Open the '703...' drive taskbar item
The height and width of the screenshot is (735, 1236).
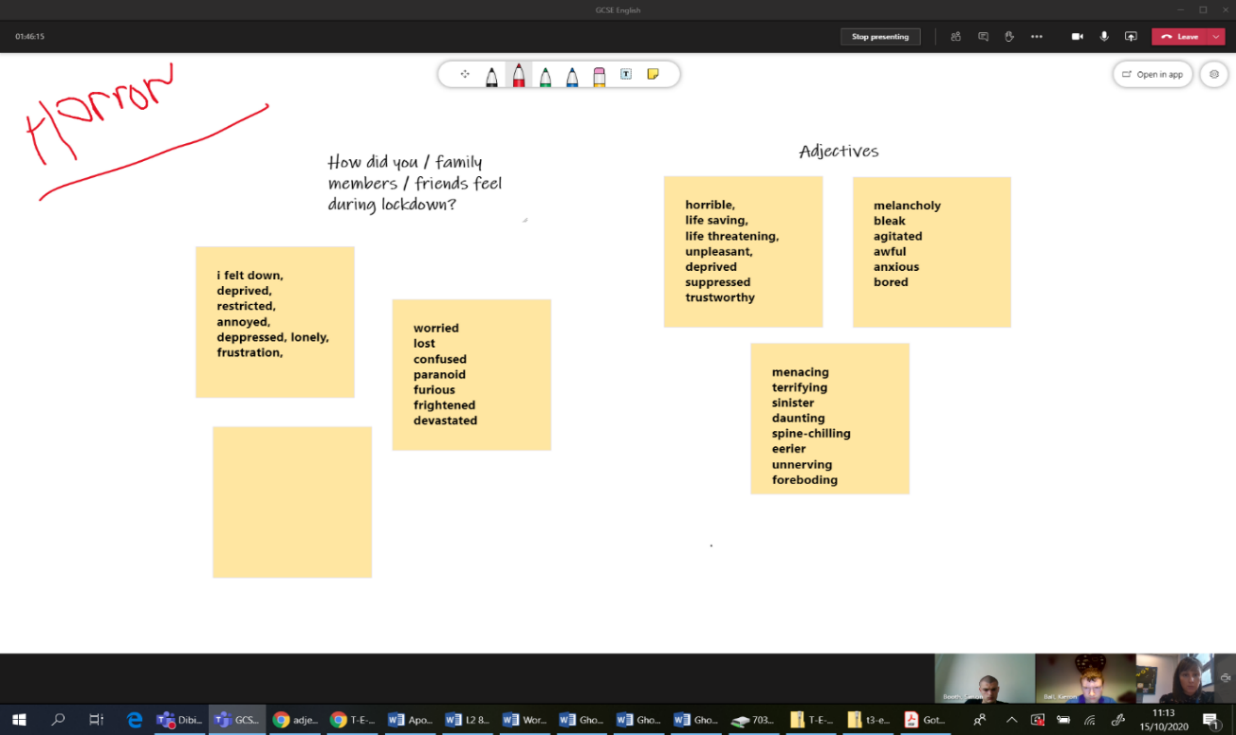754,720
